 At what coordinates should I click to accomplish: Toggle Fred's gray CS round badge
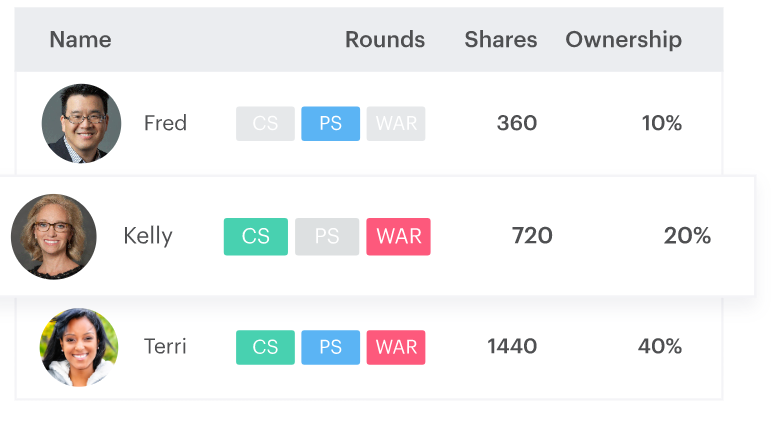(x=265, y=124)
